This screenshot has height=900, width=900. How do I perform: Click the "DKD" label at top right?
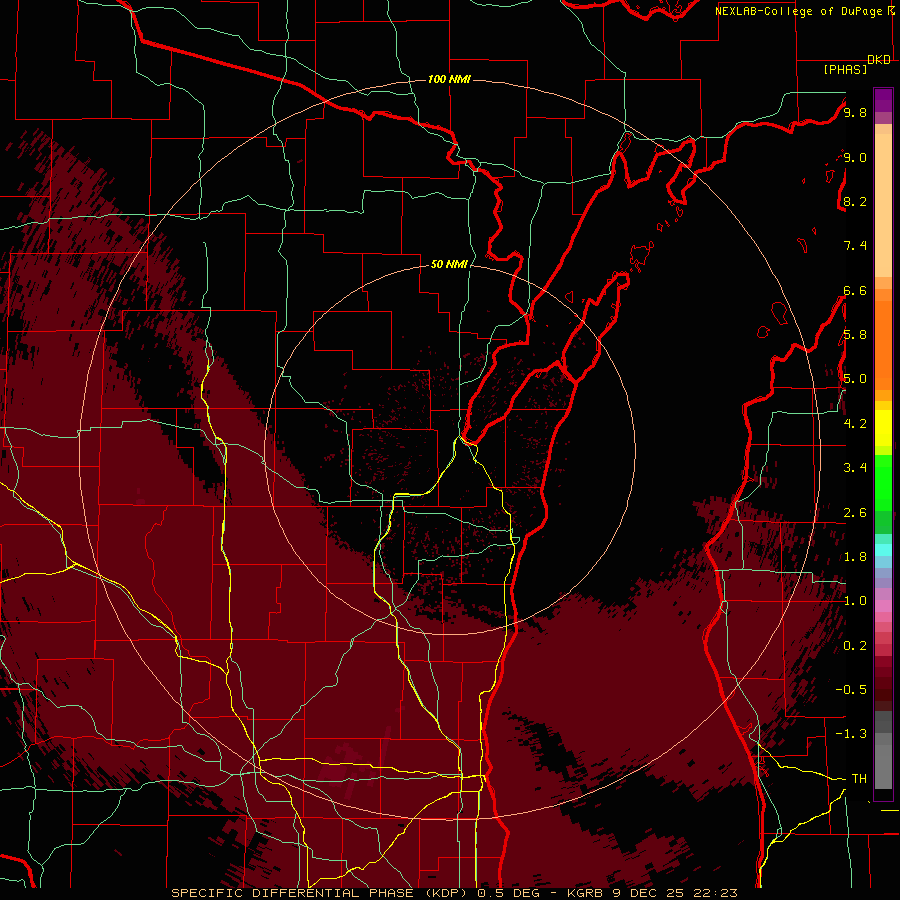879,60
